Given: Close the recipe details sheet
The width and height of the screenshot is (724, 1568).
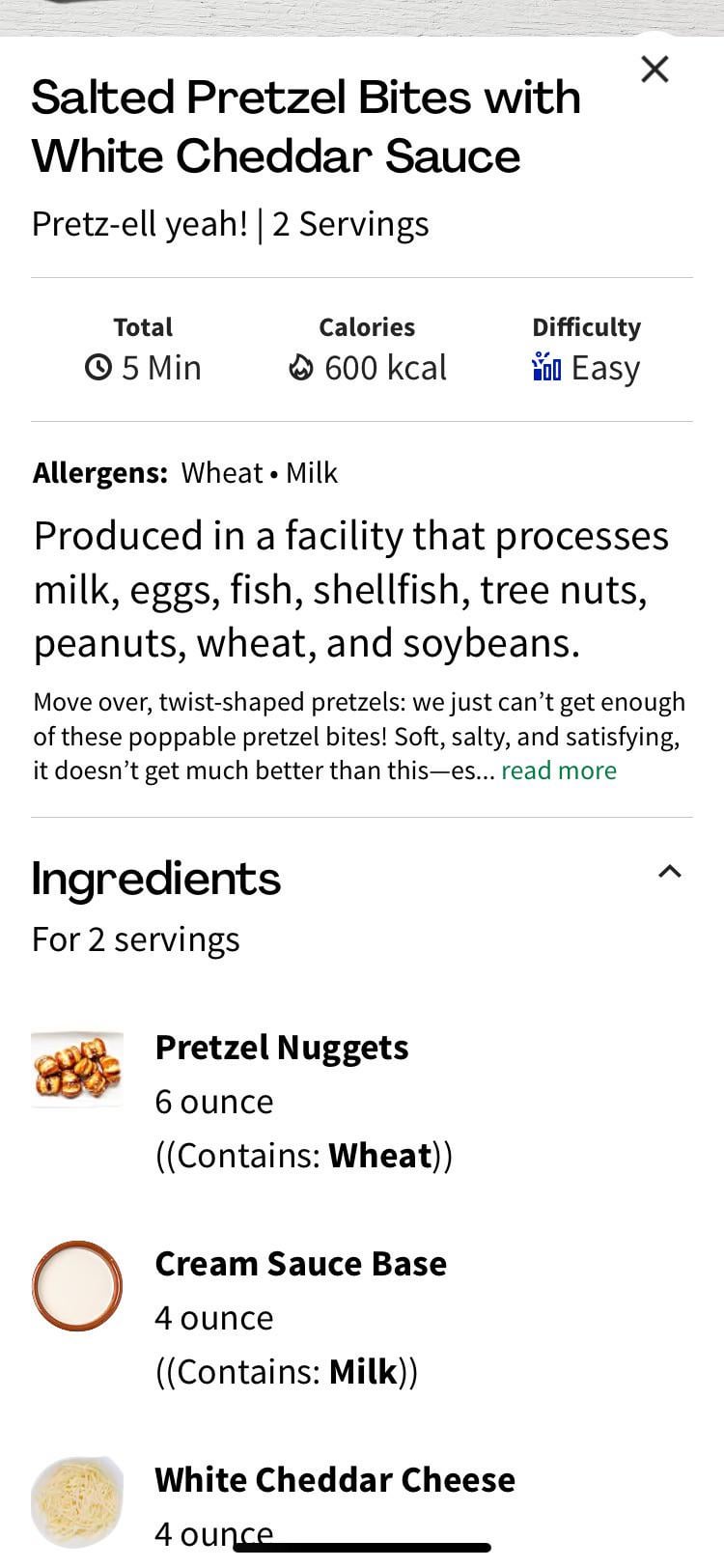Looking at the screenshot, I should point(654,69).
